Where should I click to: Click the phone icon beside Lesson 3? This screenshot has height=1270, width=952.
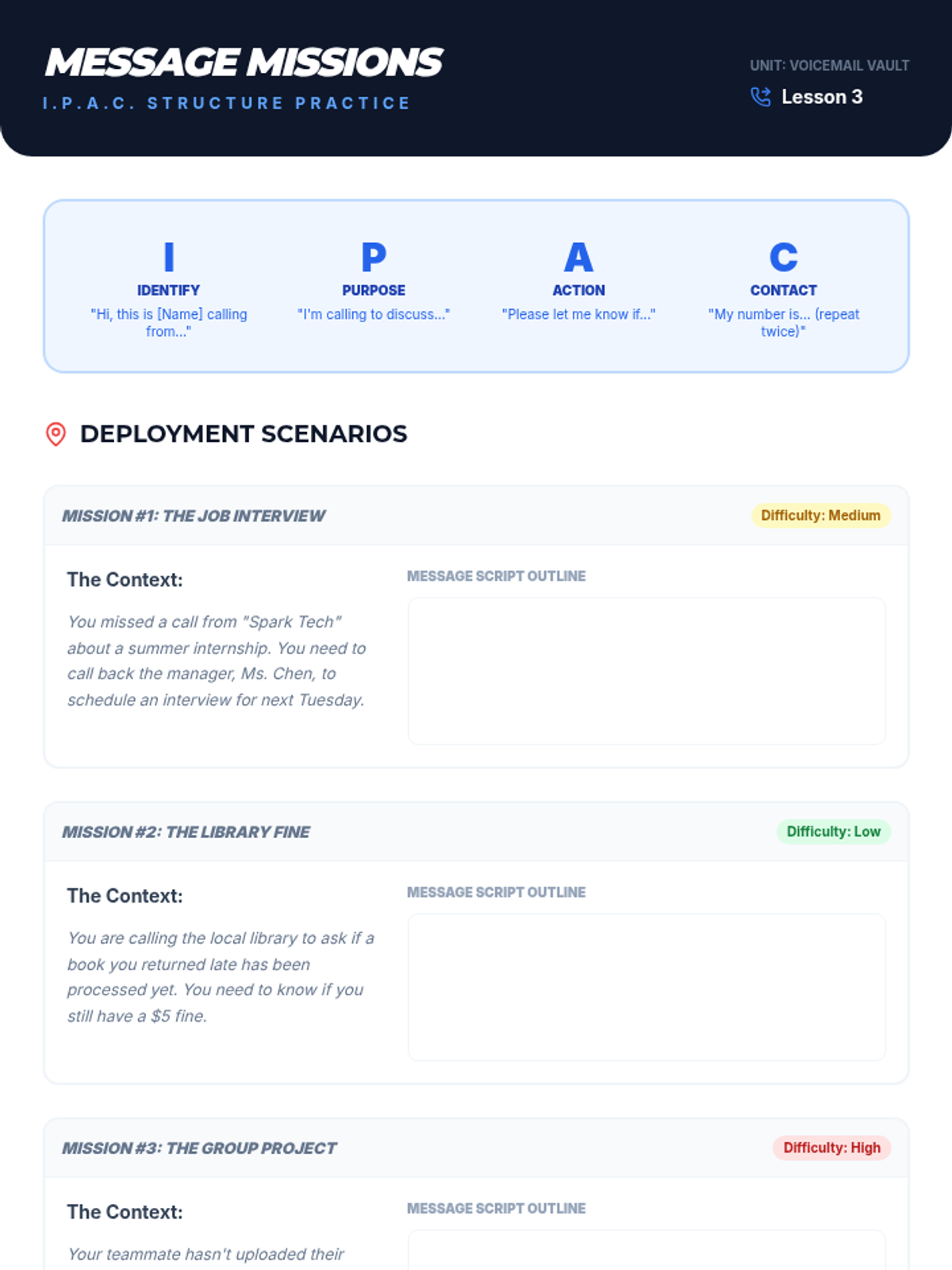pos(760,97)
